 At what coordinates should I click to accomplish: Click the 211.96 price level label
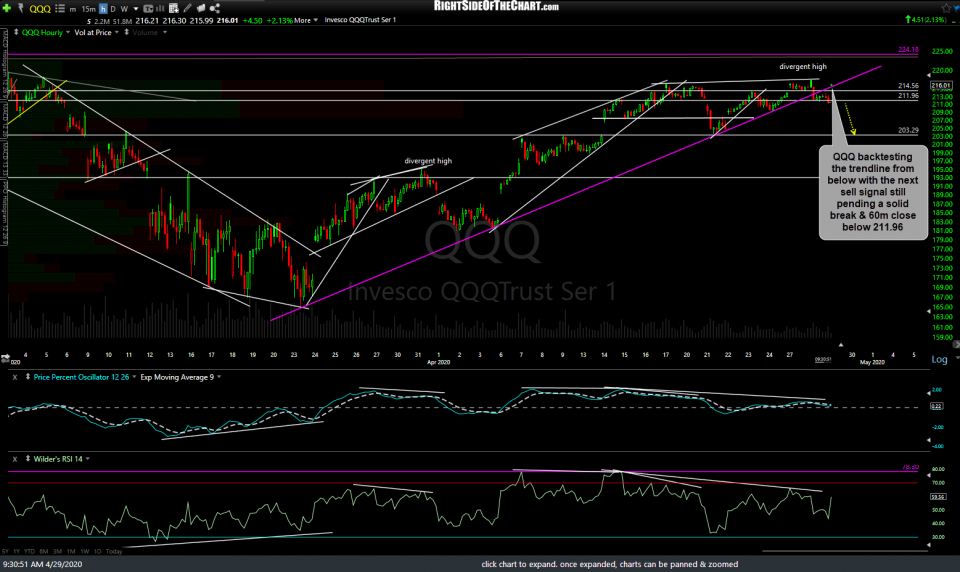[908, 96]
